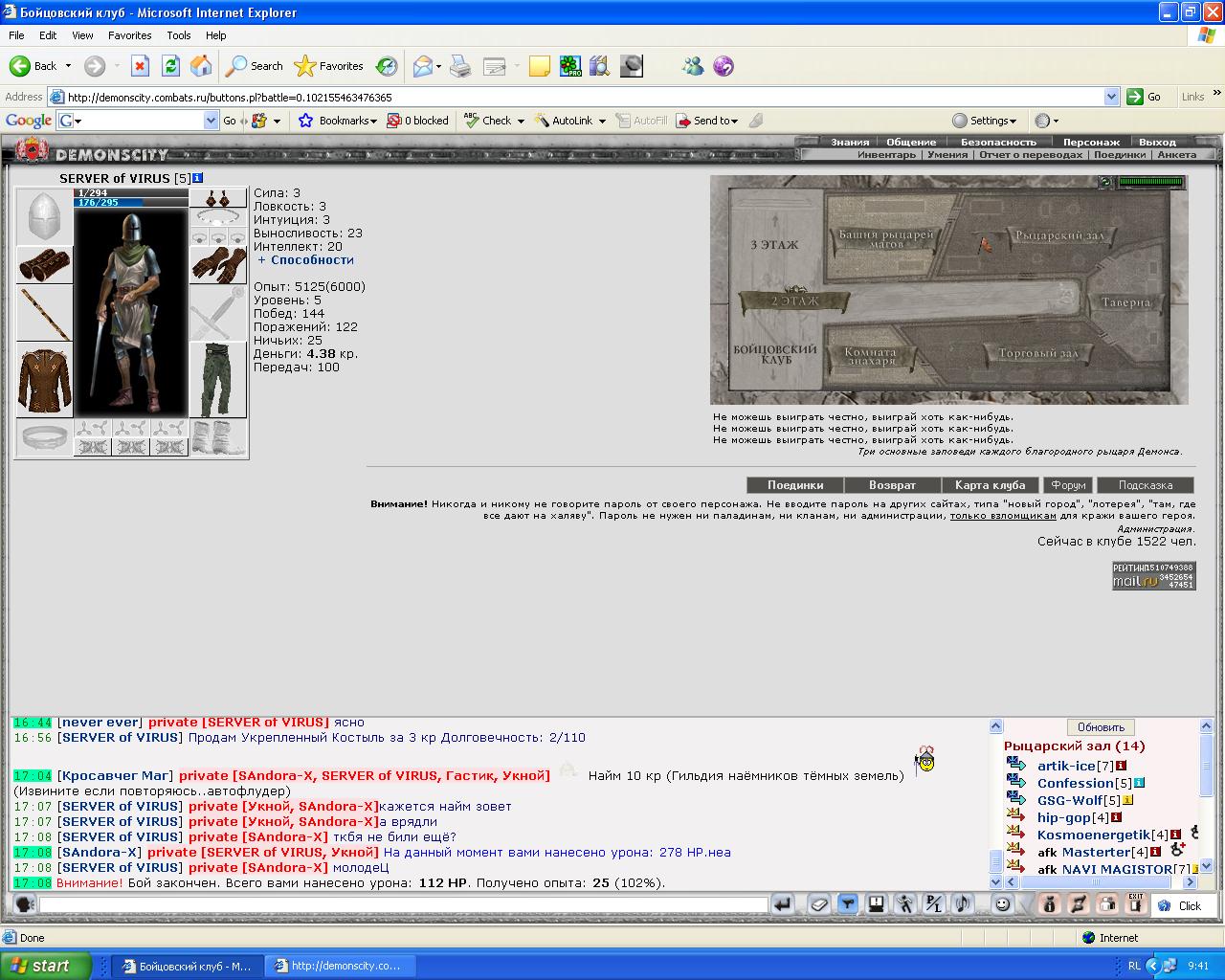The image size is (1225, 980).
Task: Open the AutoLink dropdown arrow
Action: 602,122
